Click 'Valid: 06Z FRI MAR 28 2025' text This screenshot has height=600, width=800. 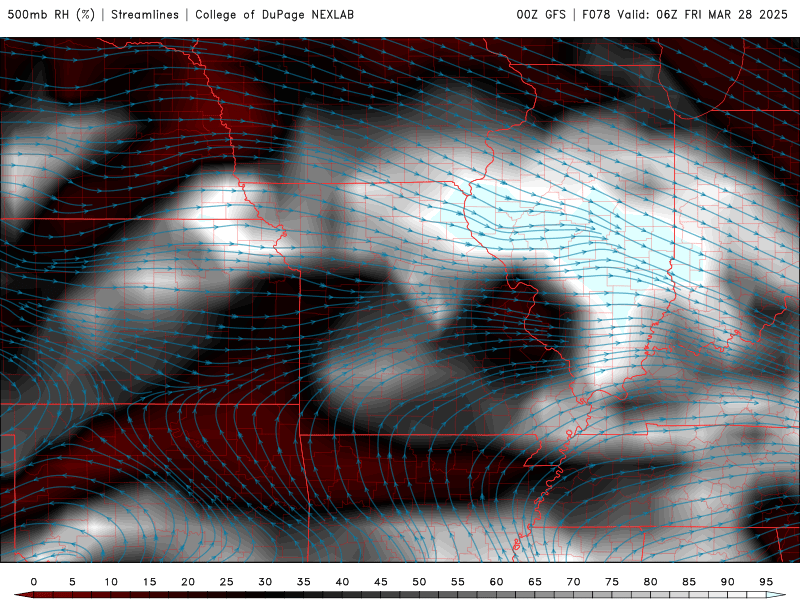pos(703,15)
